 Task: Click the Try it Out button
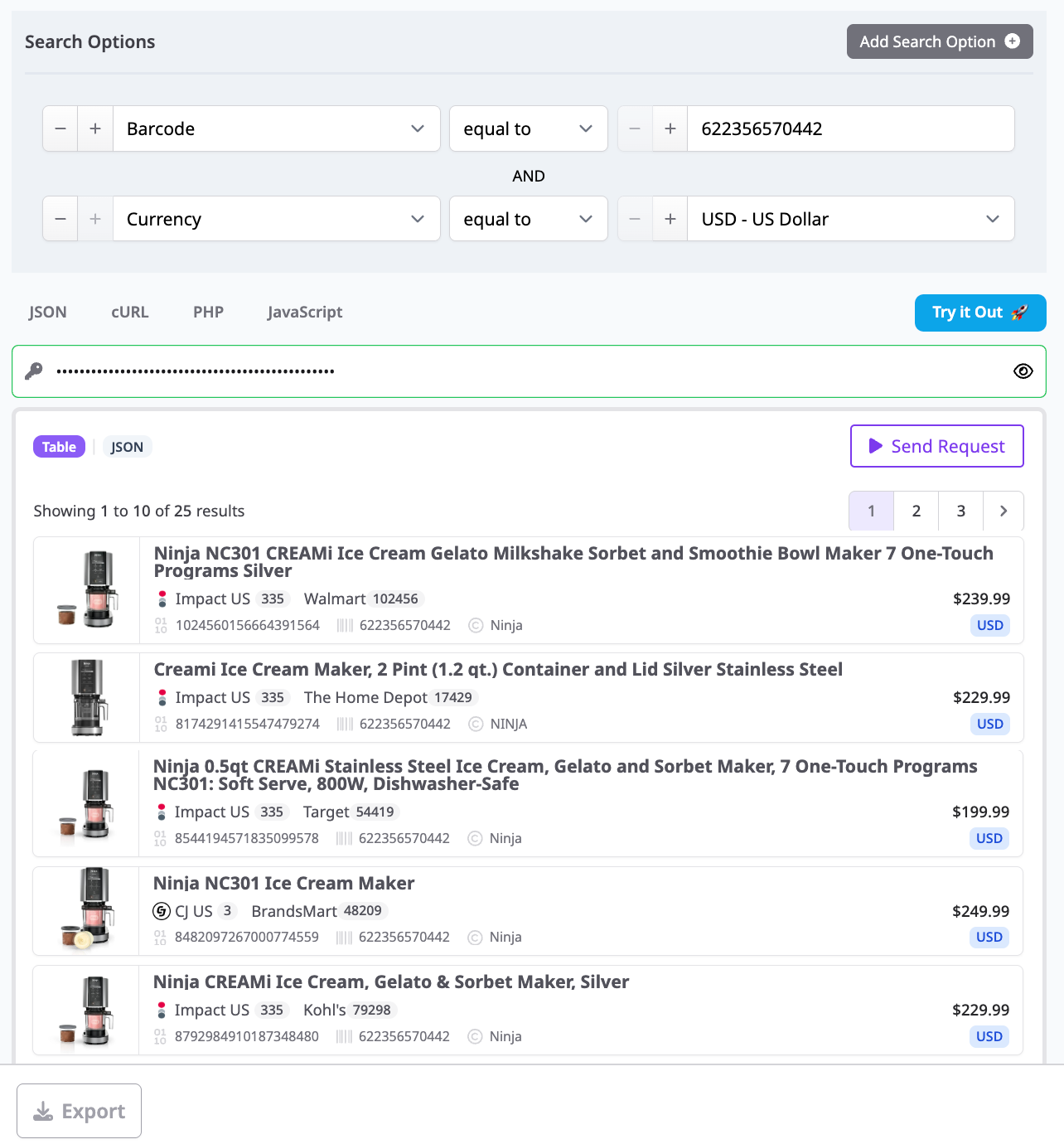(980, 313)
